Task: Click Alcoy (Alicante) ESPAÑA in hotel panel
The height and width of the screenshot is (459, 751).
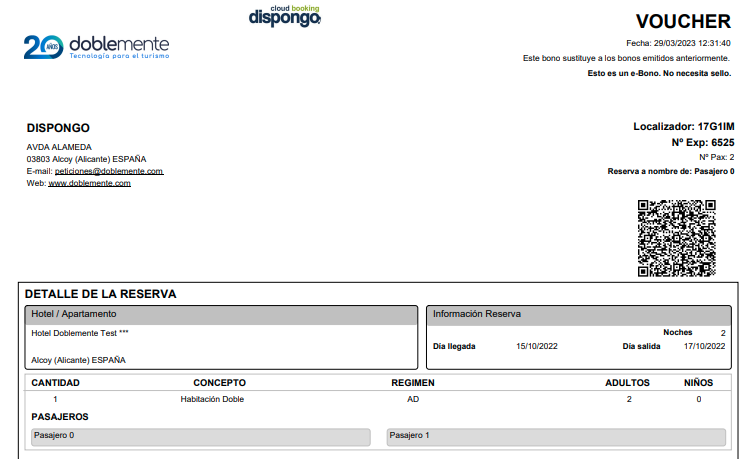Action: click(x=79, y=360)
